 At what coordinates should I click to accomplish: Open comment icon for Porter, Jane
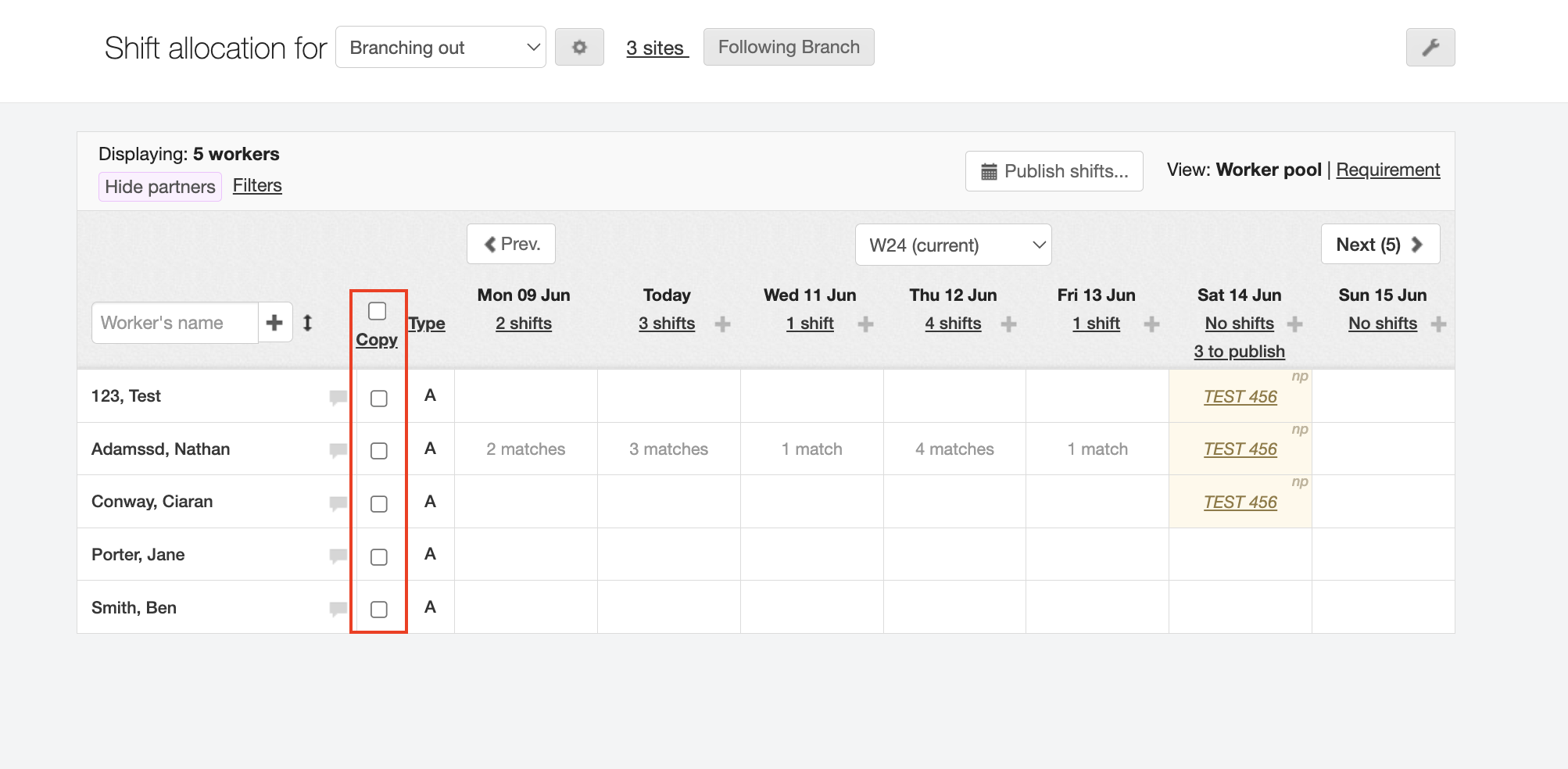tap(338, 556)
